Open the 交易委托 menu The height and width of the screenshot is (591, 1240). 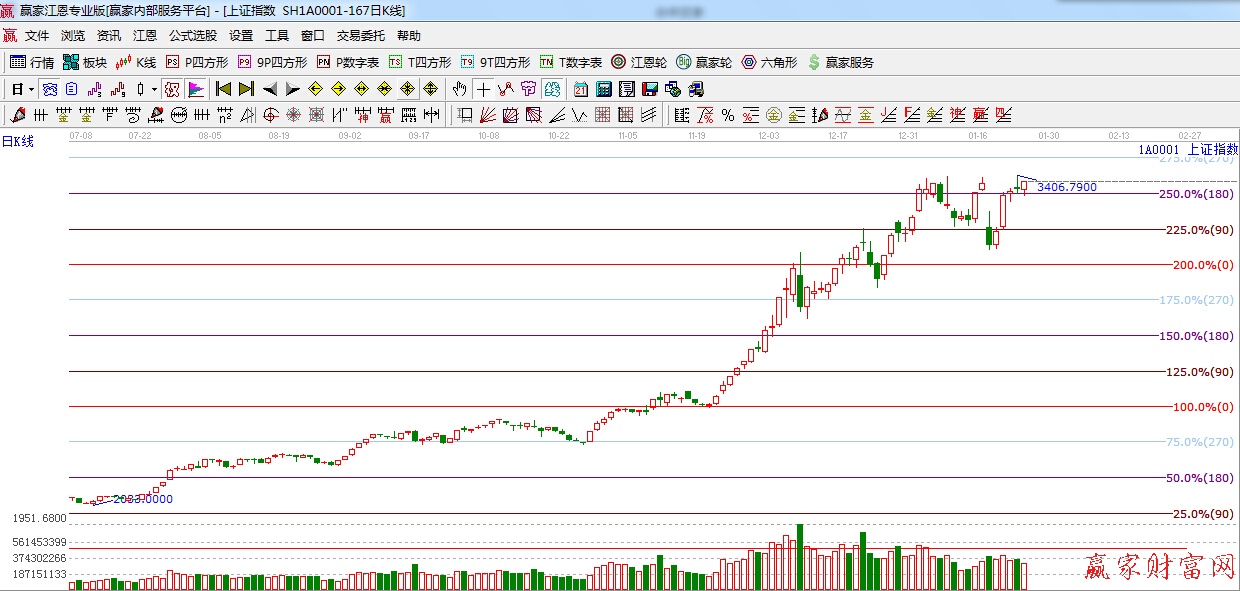(x=360, y=36)
